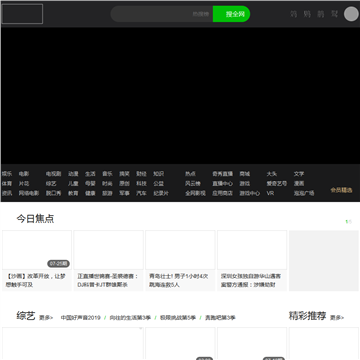Open 音乐 channel link
The height and width of the screenshot is (360, 360).
107,174
